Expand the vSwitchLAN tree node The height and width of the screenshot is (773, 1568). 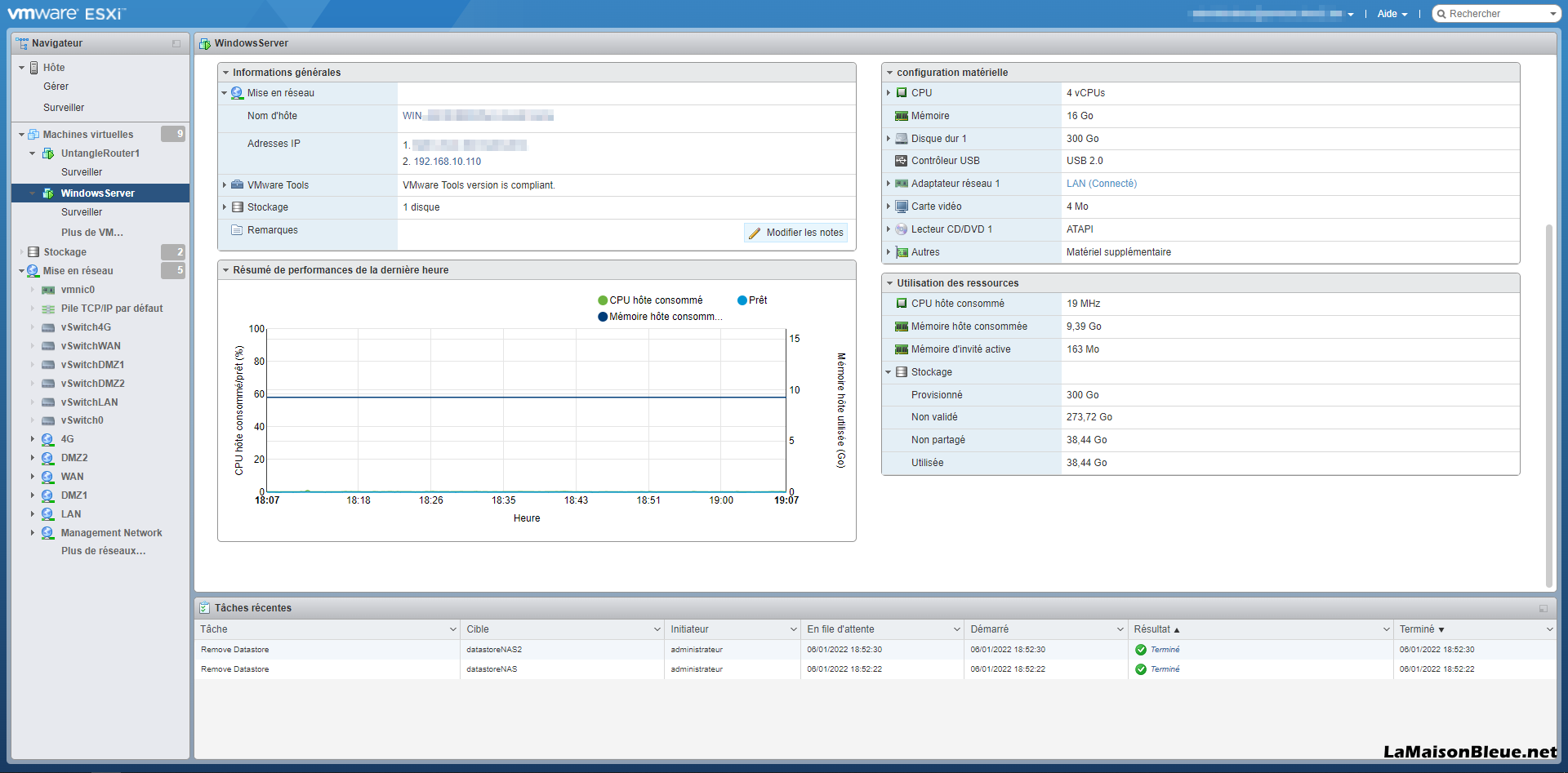point(33,402)
